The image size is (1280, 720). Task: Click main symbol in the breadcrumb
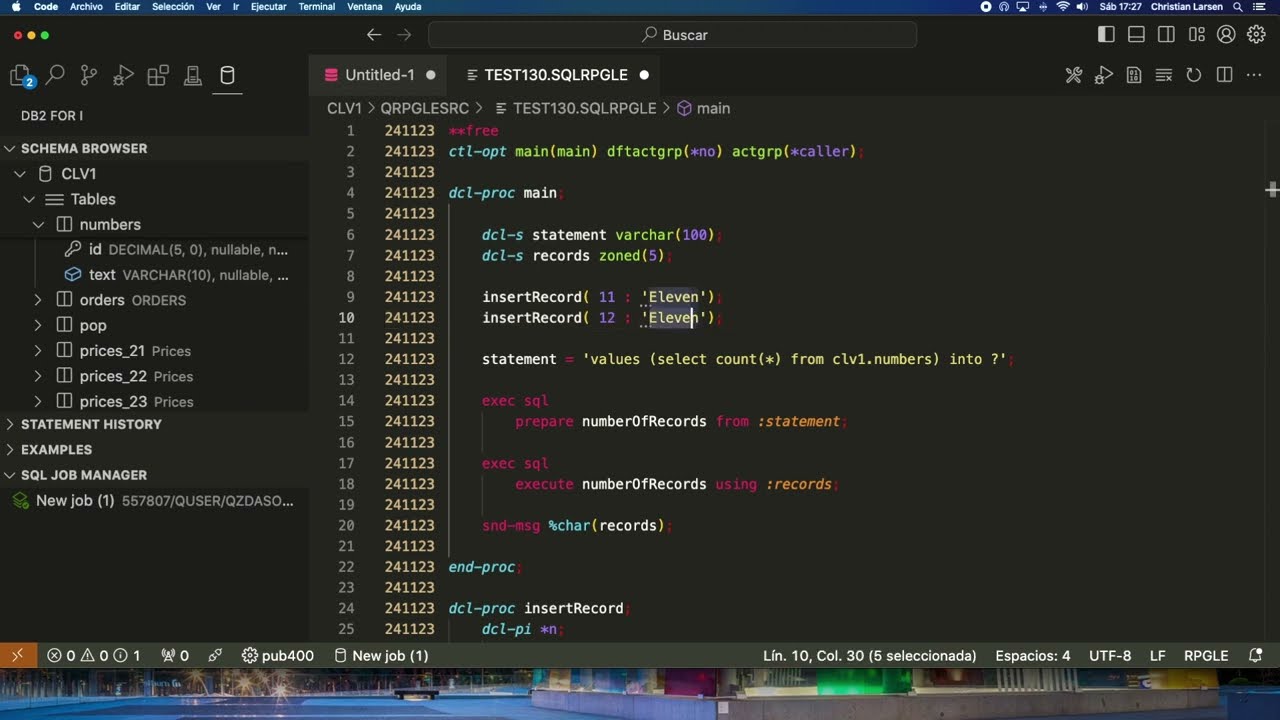coord(704,108)
